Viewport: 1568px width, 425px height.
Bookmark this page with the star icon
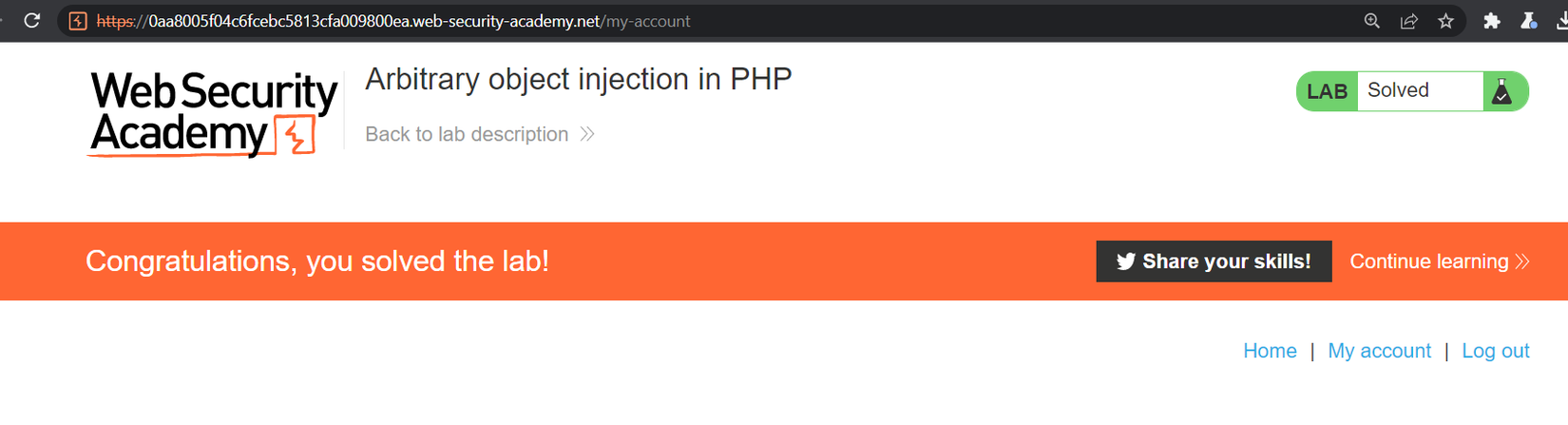1445,21
